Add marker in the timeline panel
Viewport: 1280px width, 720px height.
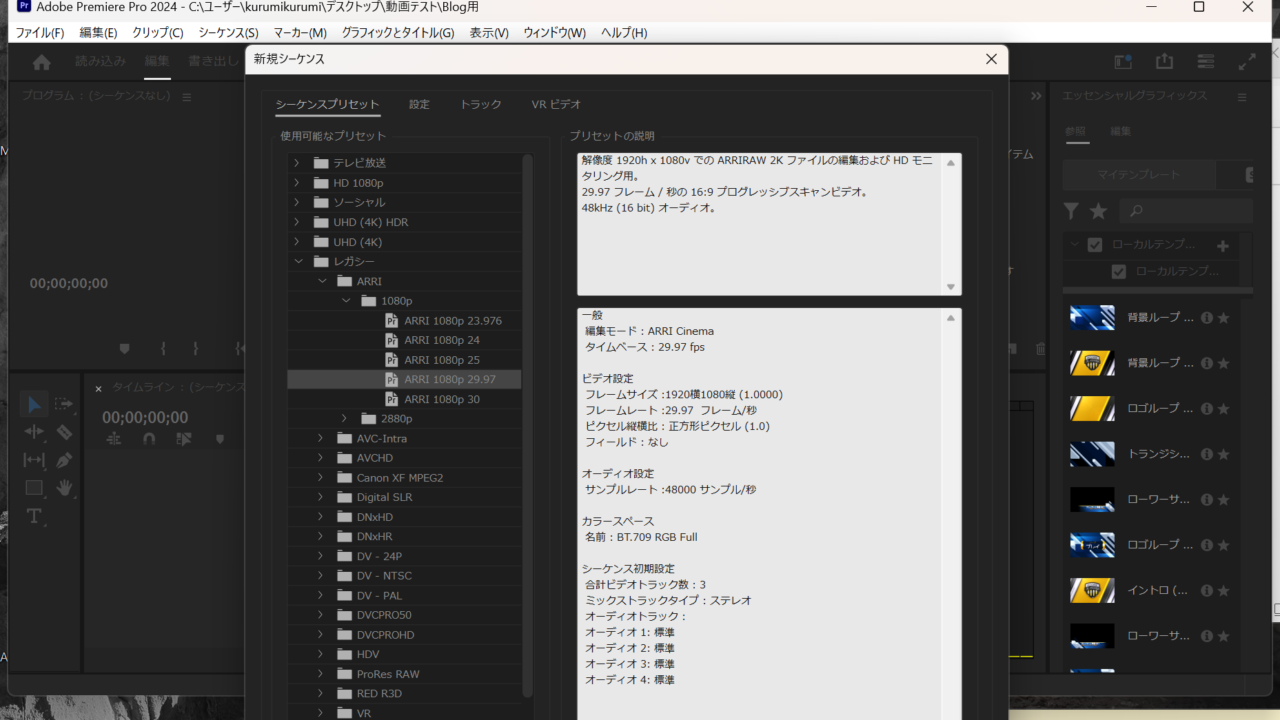click(x=219, y=438)
